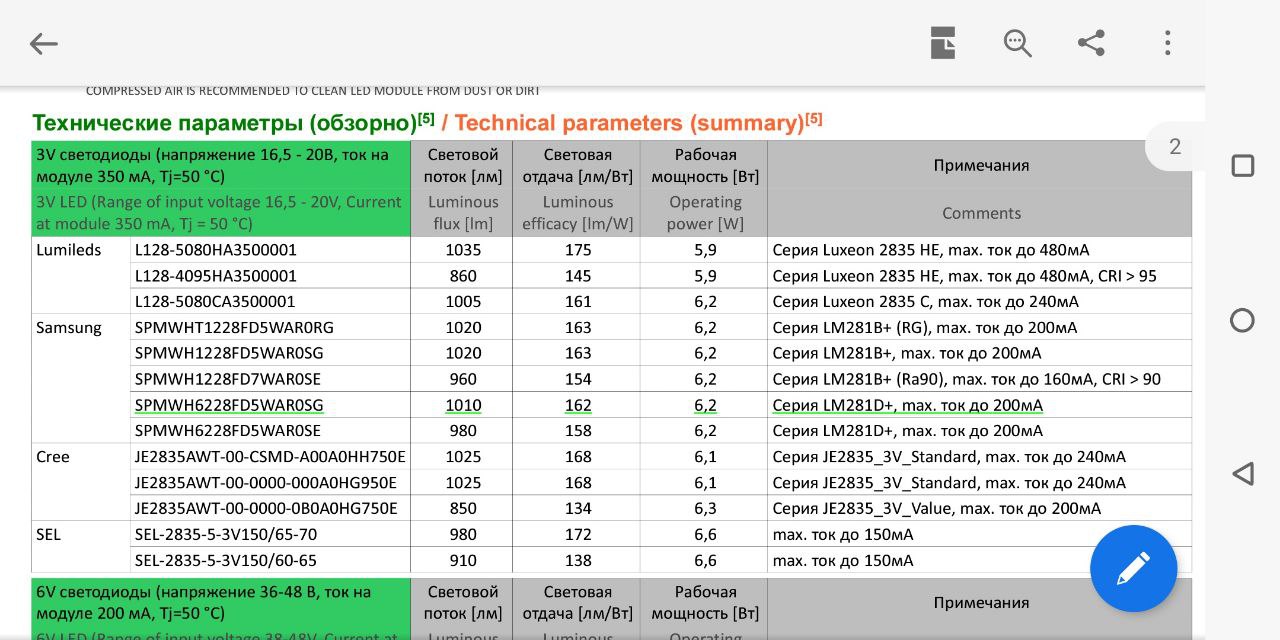Select part number L128-5080HA3500001

tap(216, 250)
